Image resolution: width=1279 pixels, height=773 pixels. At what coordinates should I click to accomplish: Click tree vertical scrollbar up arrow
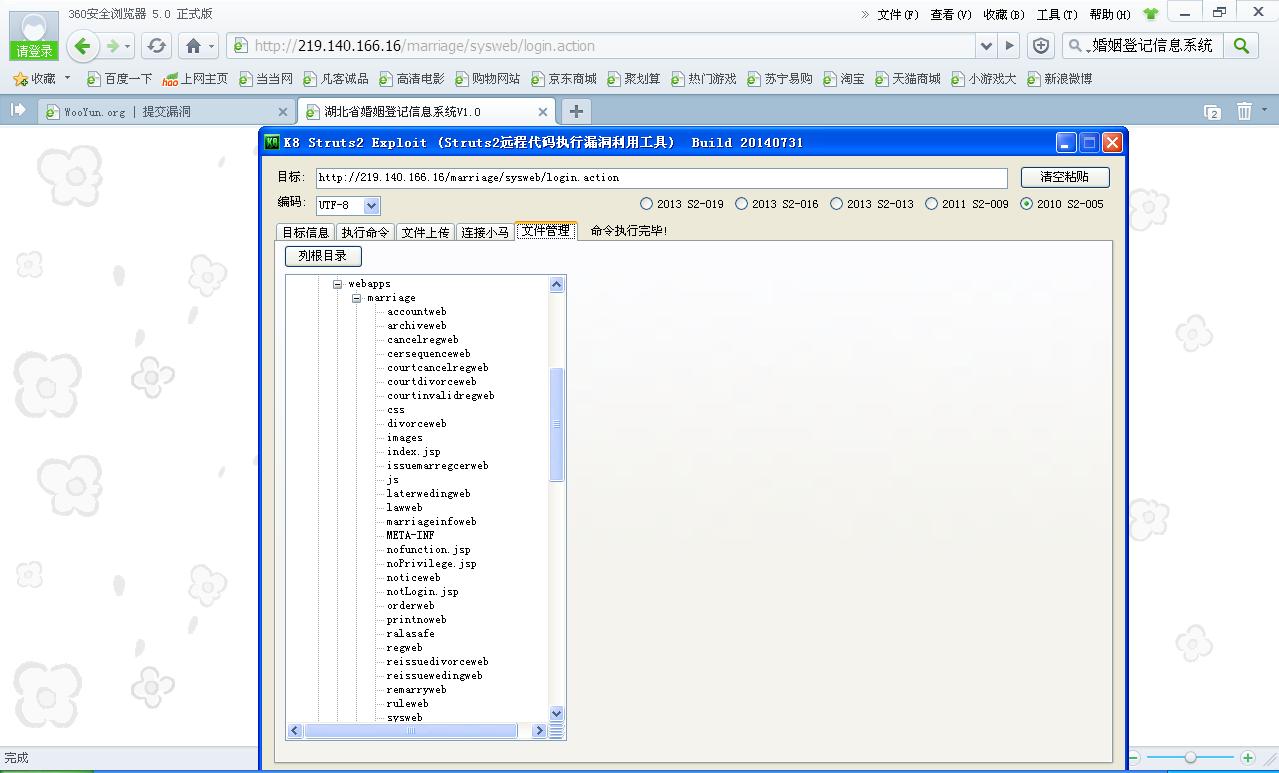coord(557,285)
